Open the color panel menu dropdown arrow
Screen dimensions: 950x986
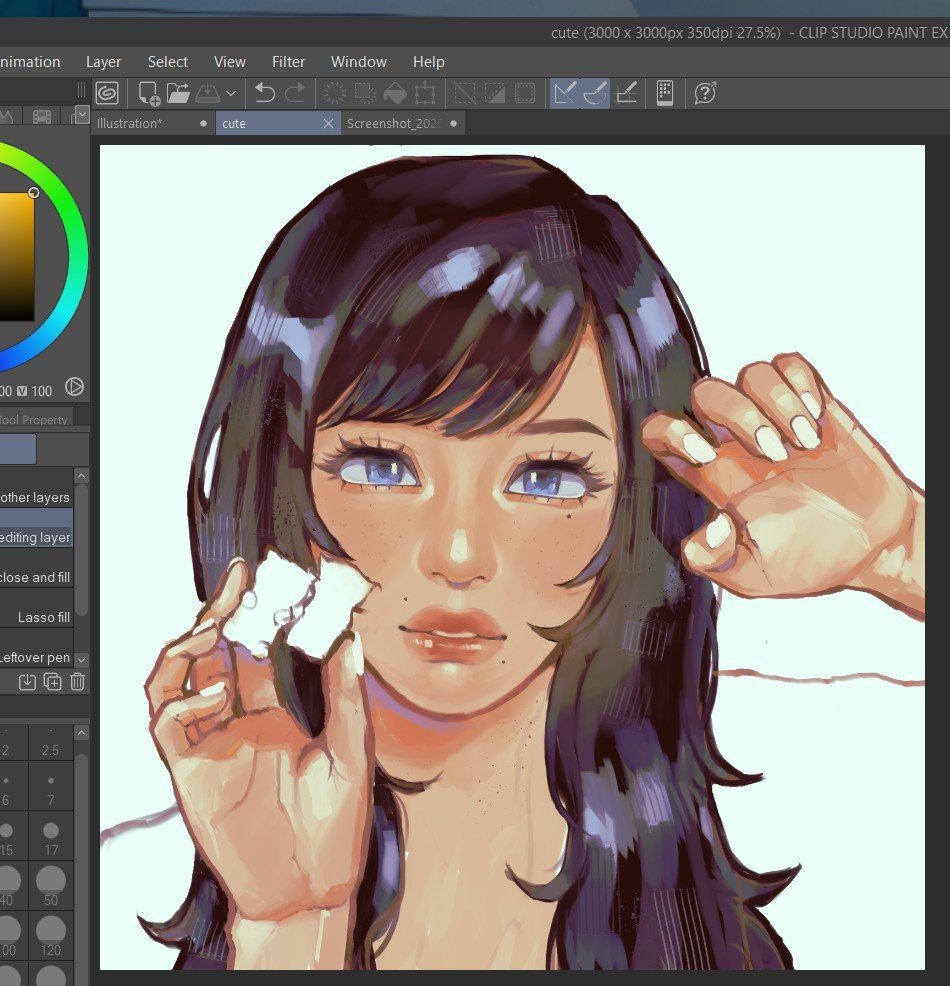pos(82,114)
